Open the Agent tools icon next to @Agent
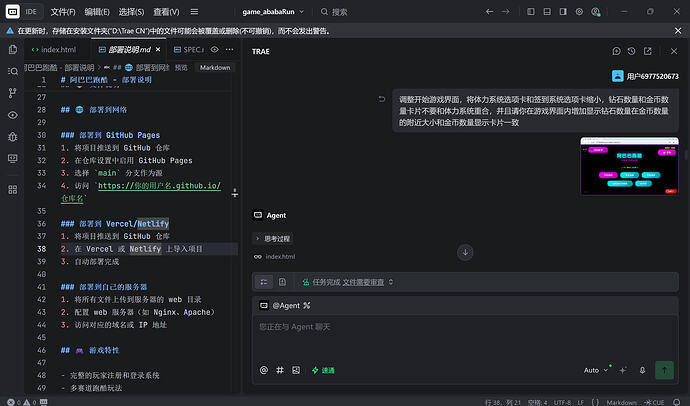 307,305
